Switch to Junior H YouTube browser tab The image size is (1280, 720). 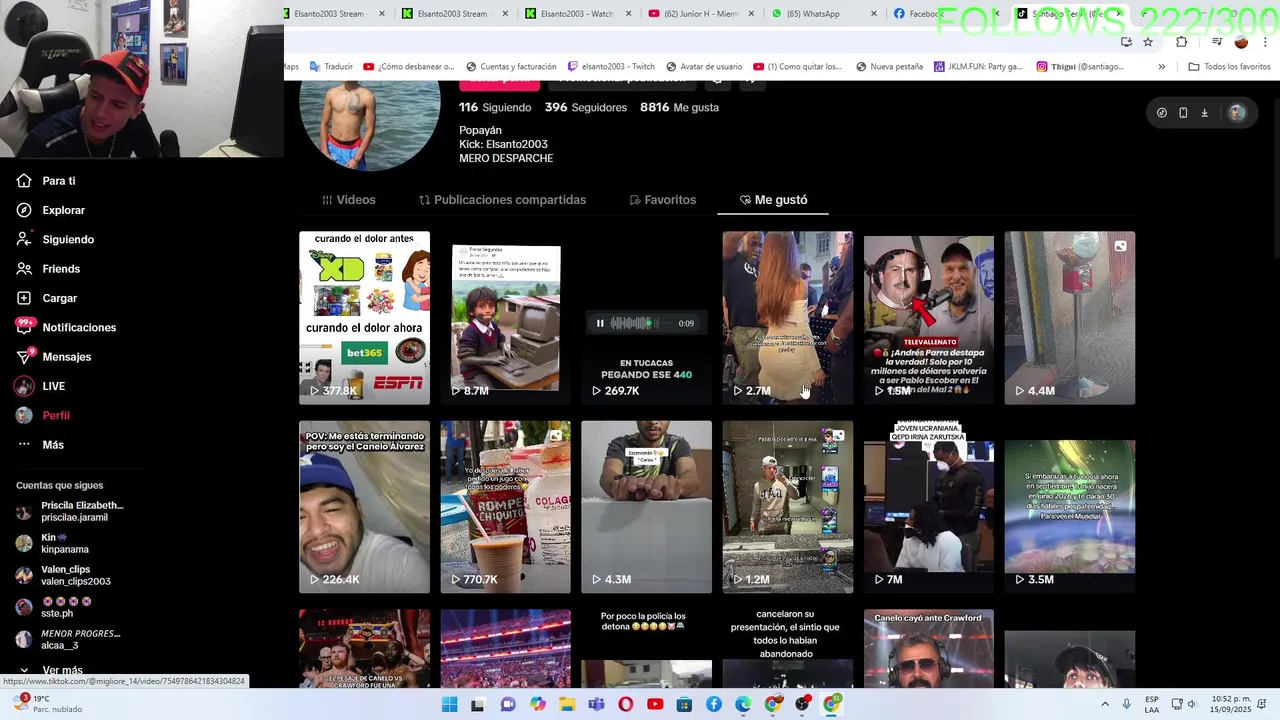pyautogui.click(x=700, y=14)
